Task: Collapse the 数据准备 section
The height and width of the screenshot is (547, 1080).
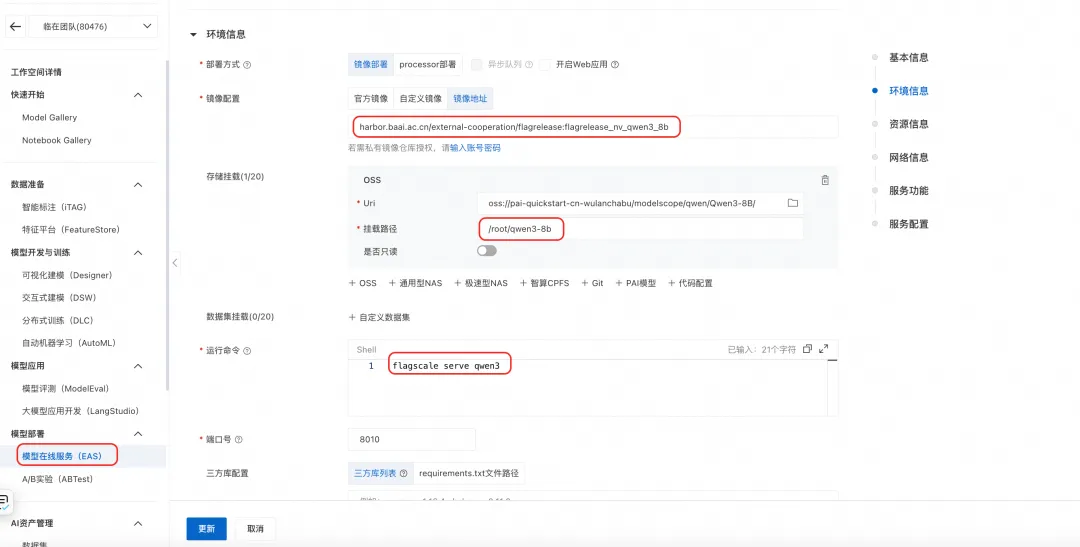Action: [x=138, y=185]
